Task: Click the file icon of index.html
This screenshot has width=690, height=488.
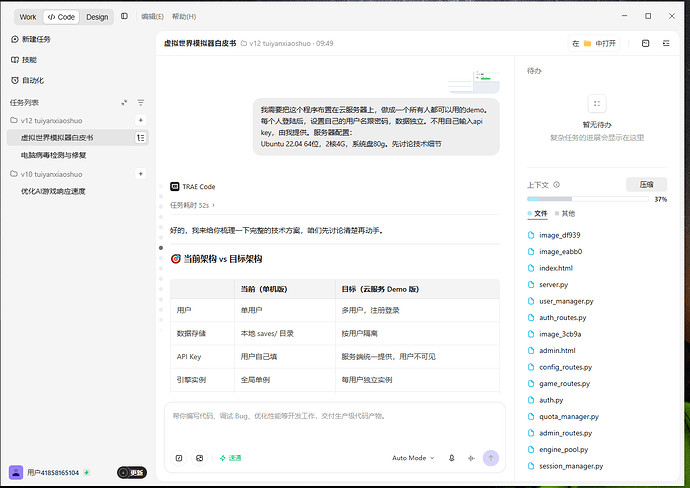Action: pos(531,268)
